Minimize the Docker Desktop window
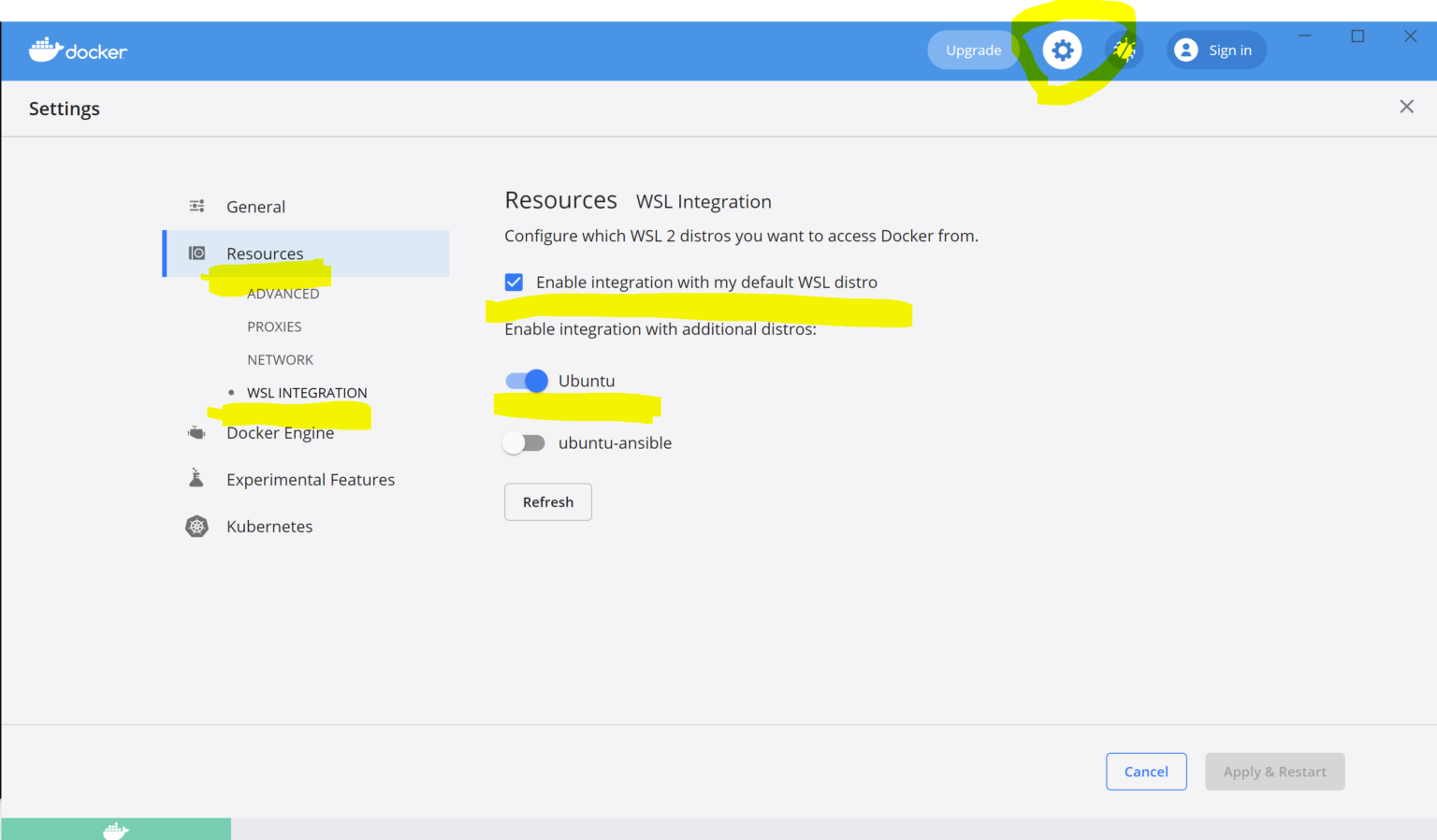 pyautogui.click(x=1304, y=36)
